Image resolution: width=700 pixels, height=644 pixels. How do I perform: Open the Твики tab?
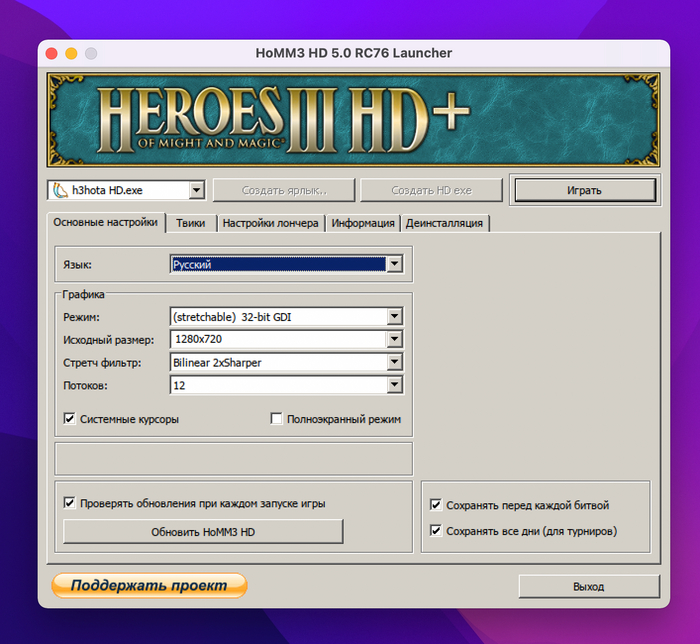[x=191, y=223]
